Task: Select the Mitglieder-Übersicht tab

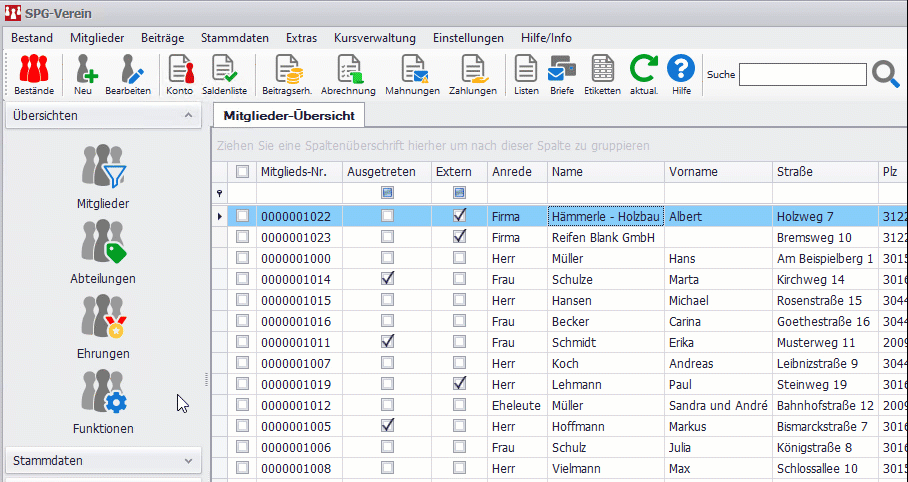Action: [x=288, y=116]
